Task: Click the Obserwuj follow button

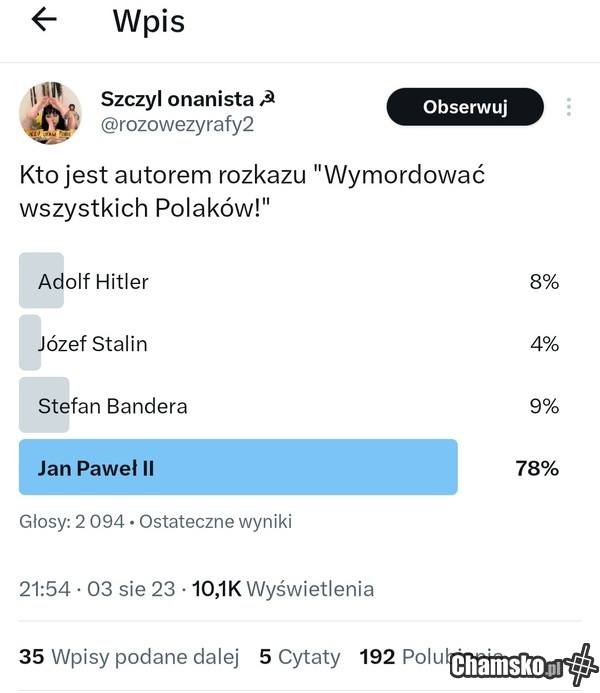Action: pos(465,107)
